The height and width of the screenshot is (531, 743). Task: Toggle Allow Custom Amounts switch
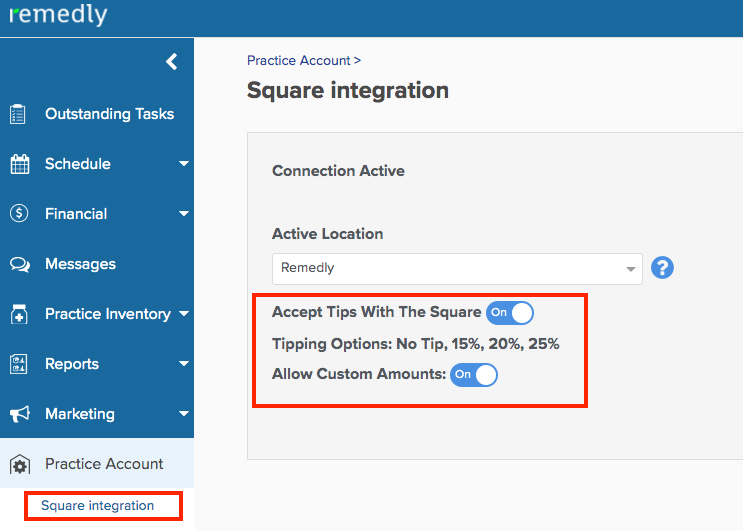[x=473, y=375]
